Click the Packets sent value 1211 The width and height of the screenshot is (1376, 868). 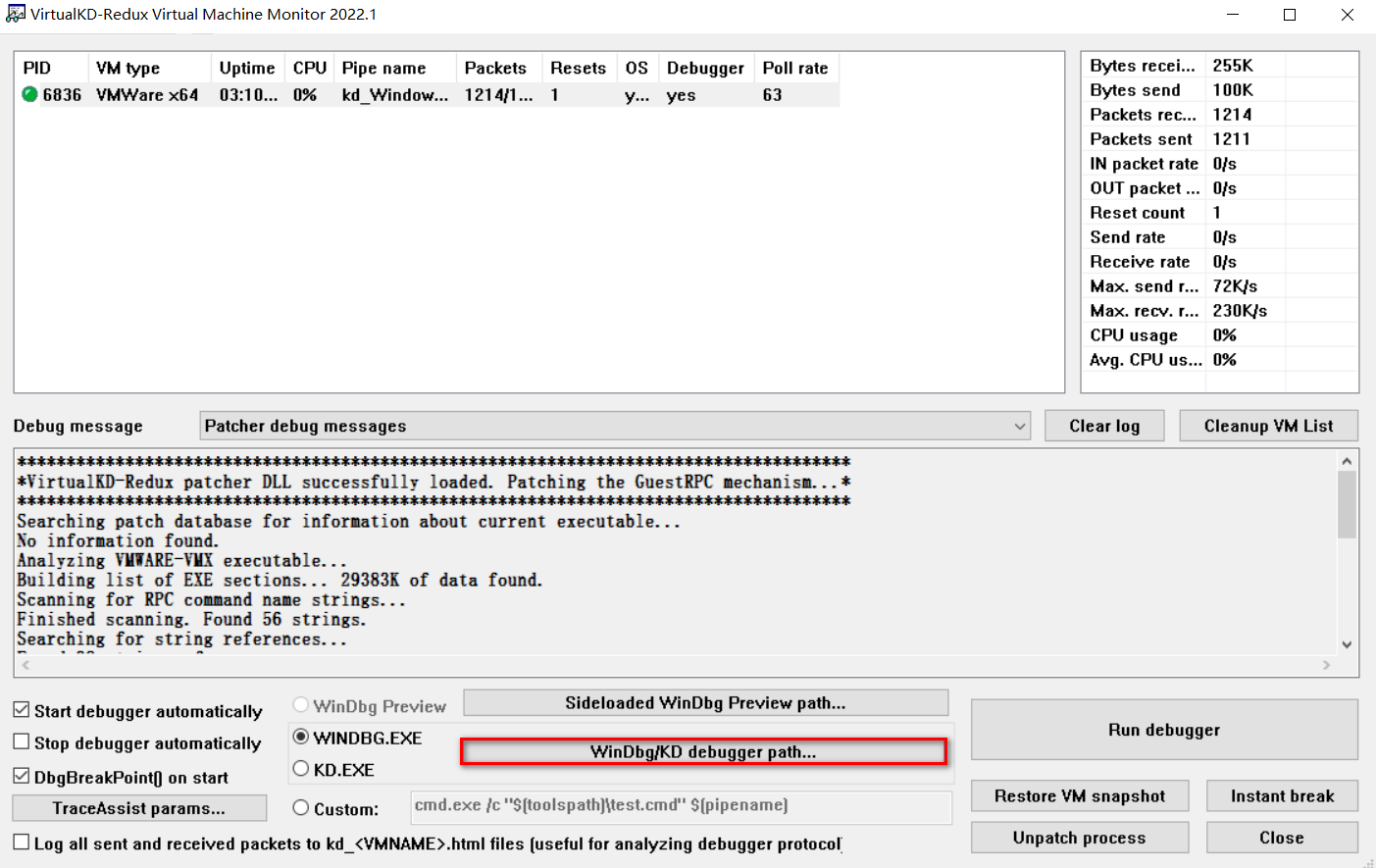click(1232, 139)
